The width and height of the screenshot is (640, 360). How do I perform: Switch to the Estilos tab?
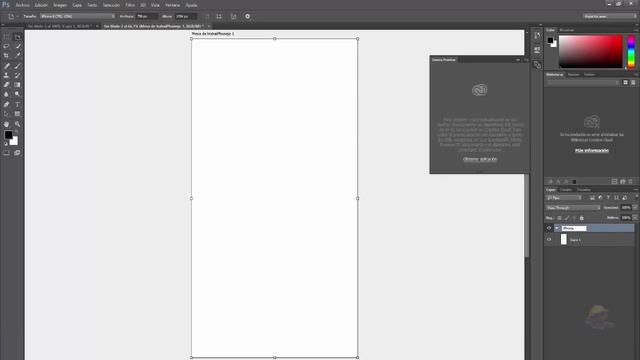[x=589, y=75]
